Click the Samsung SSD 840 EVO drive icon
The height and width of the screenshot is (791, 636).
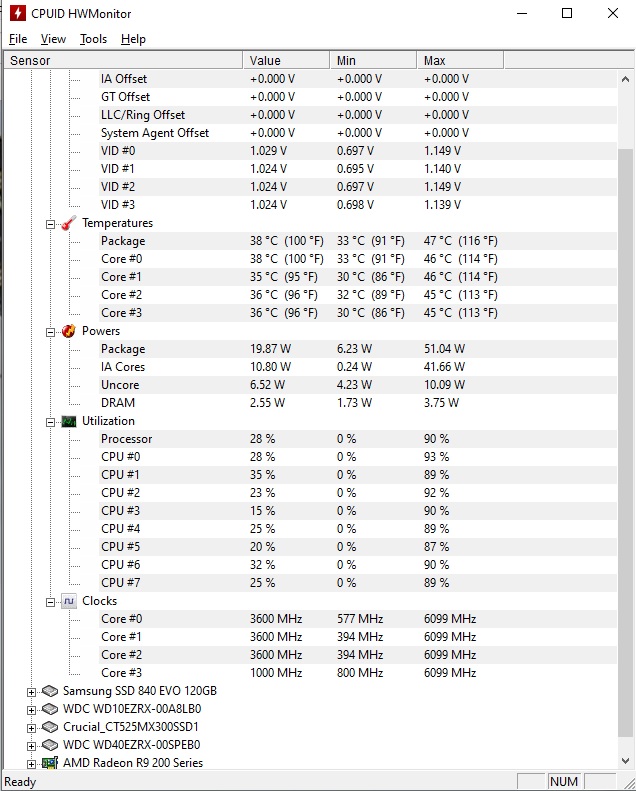pyautogui.click(x=49, y=691)
